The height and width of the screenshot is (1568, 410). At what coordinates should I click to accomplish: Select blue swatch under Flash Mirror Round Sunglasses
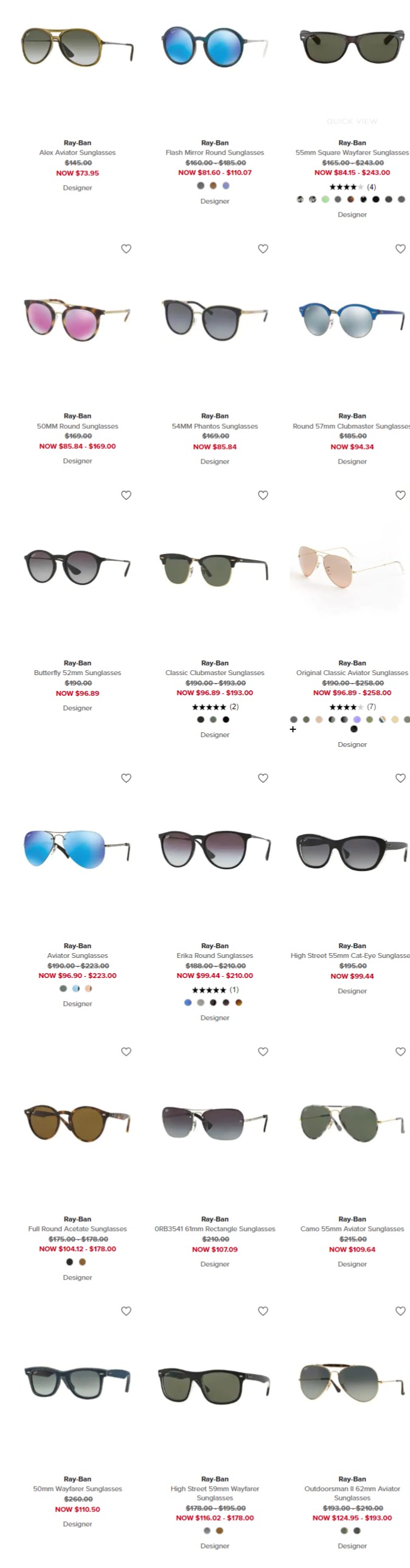[226, 186]
